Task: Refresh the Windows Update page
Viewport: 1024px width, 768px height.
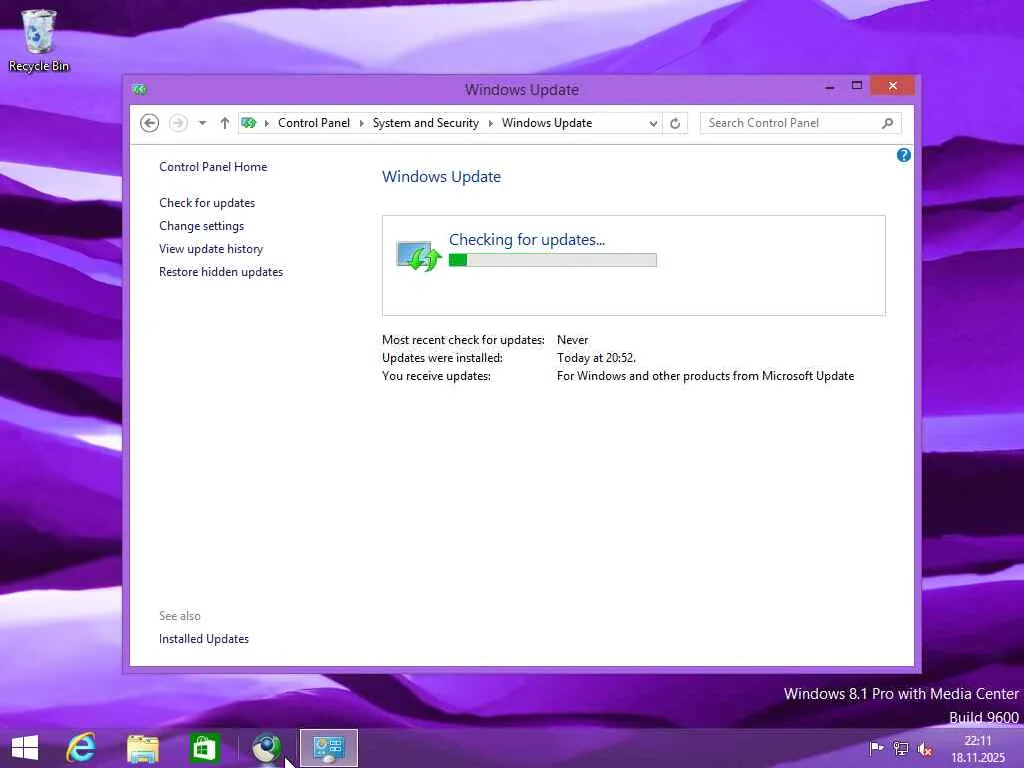Action: click(x=675, y=123)
